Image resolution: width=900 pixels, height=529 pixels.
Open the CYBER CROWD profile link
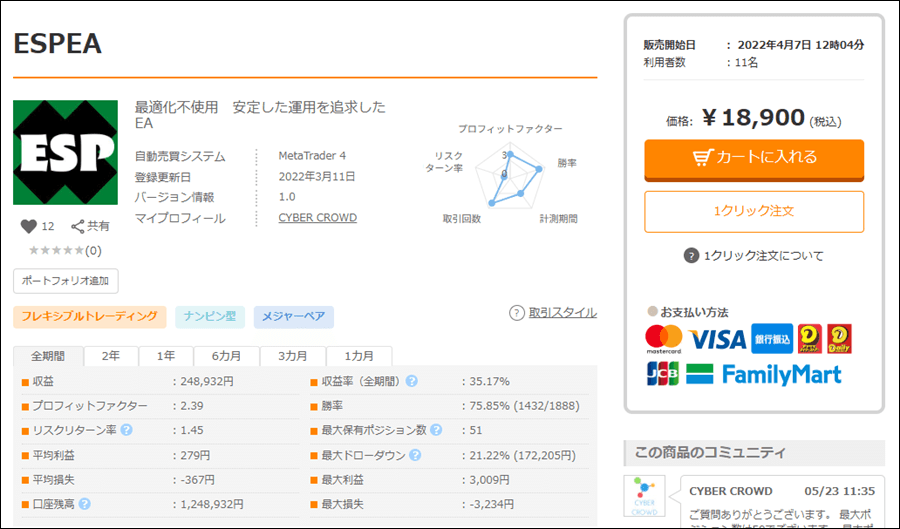[317, 218]
